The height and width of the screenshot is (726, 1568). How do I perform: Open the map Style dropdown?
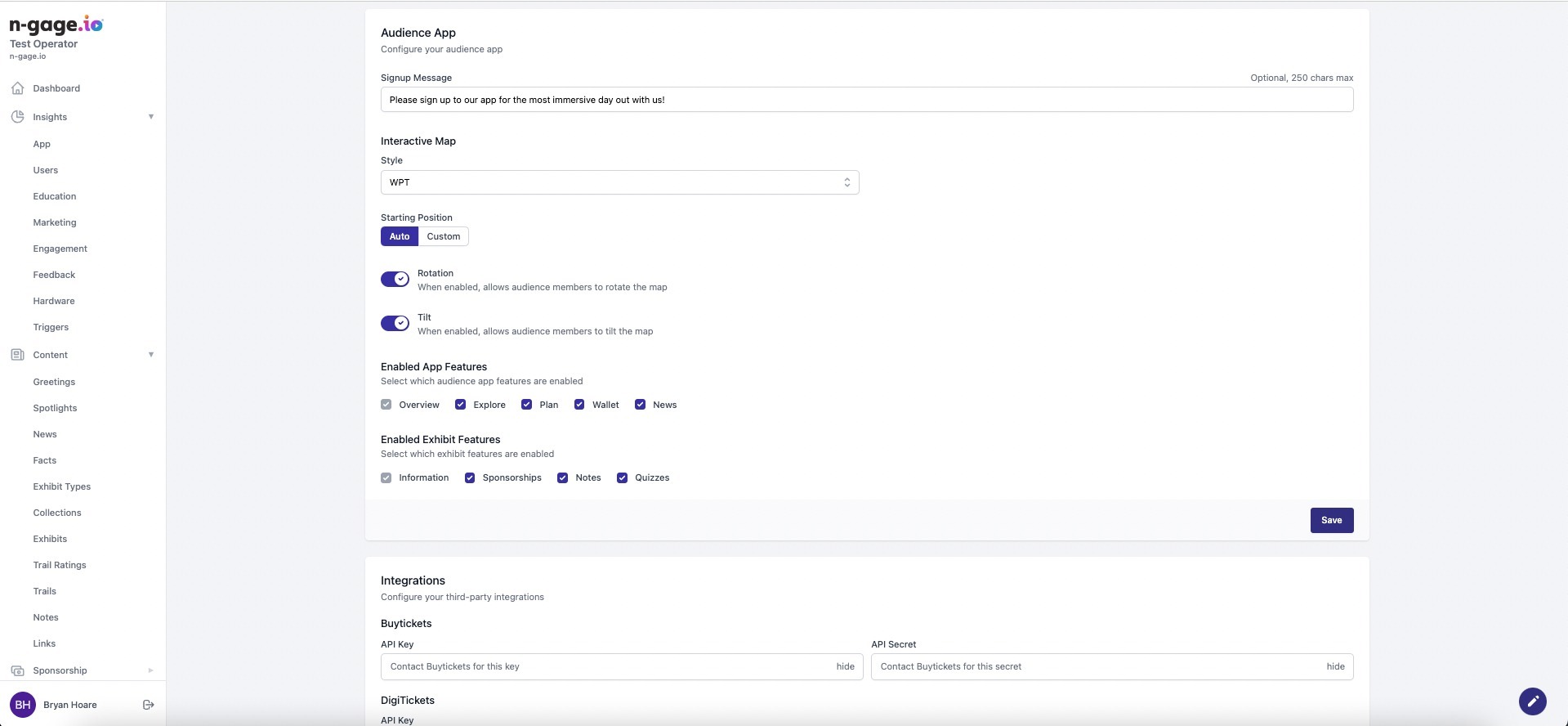click(x=619, y=182)
